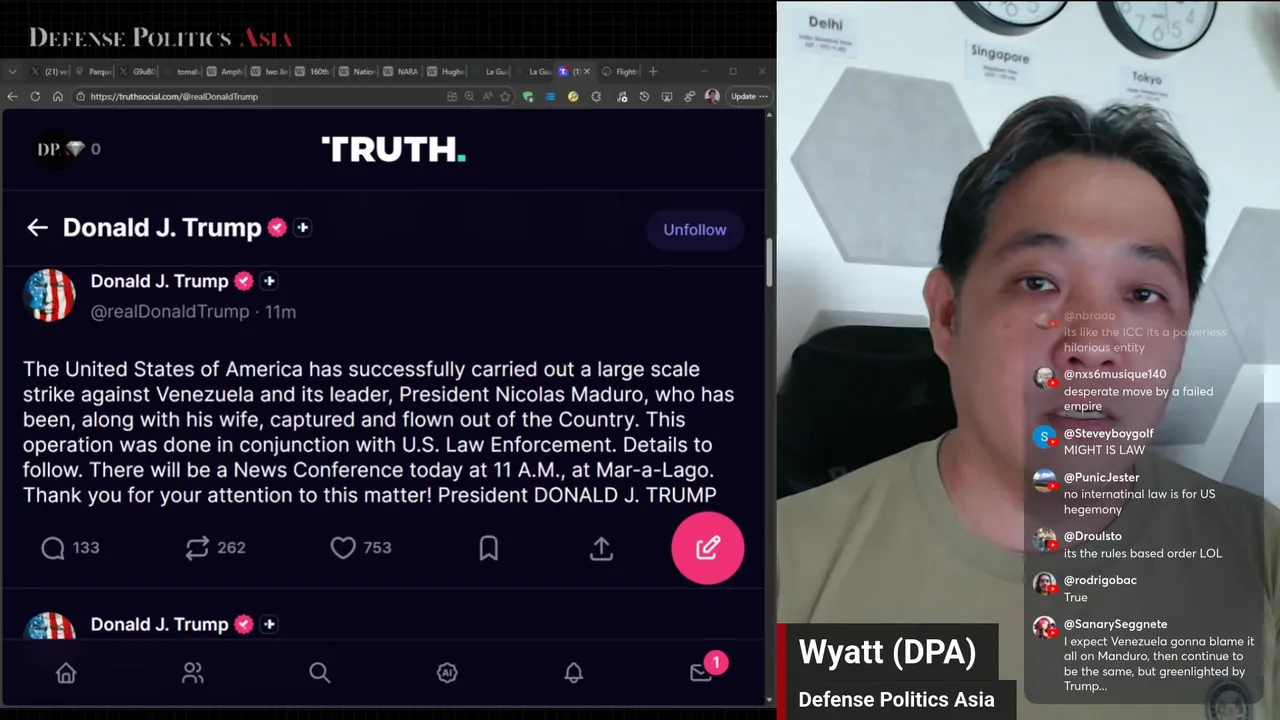Share the Venezuela strike post
The width and height of the screenshot is (1280, 720).
click(601, 548)
